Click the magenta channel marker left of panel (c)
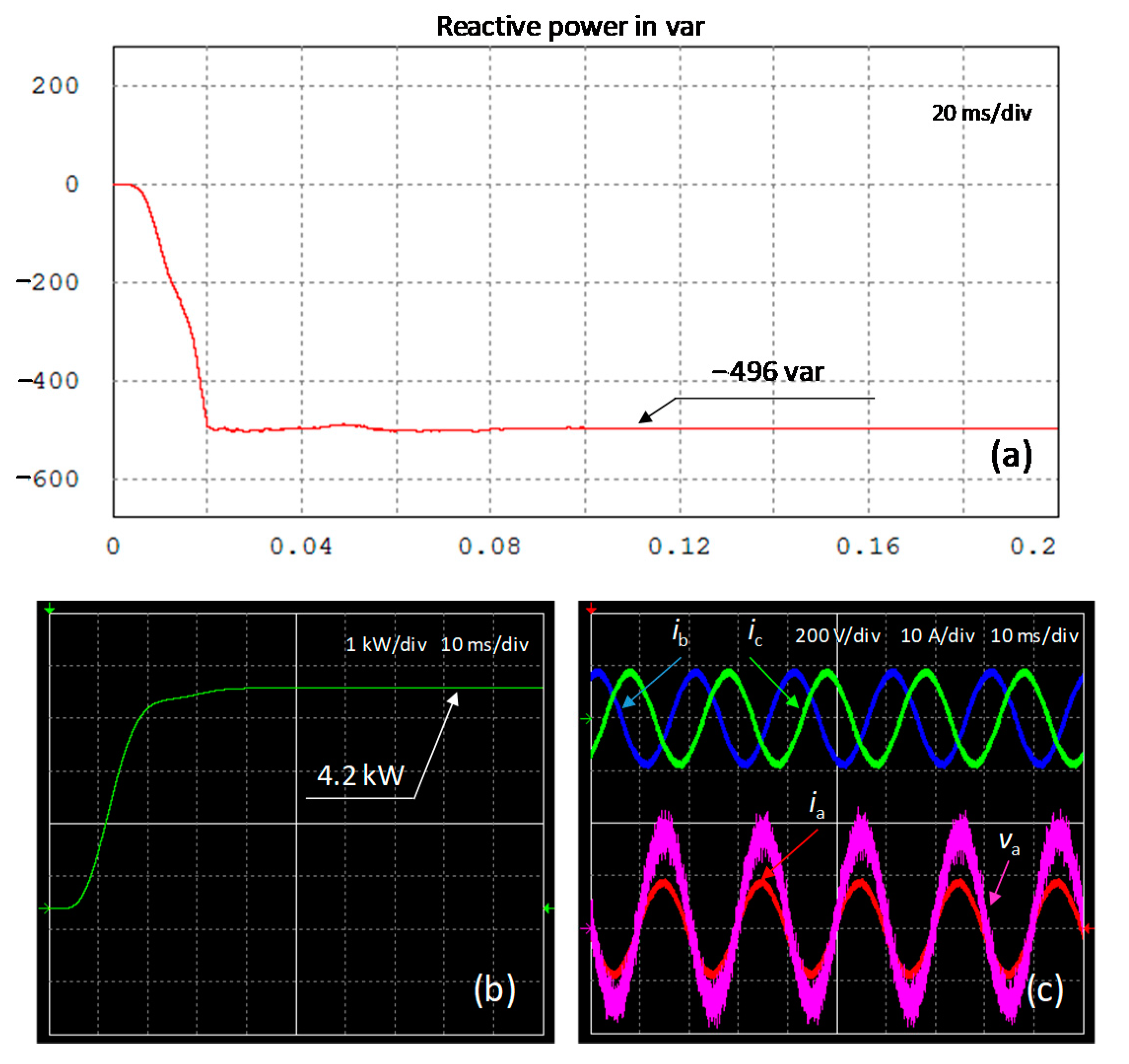The height and width of the screenshot is (1064, 1129). click(x=587, y=930)
